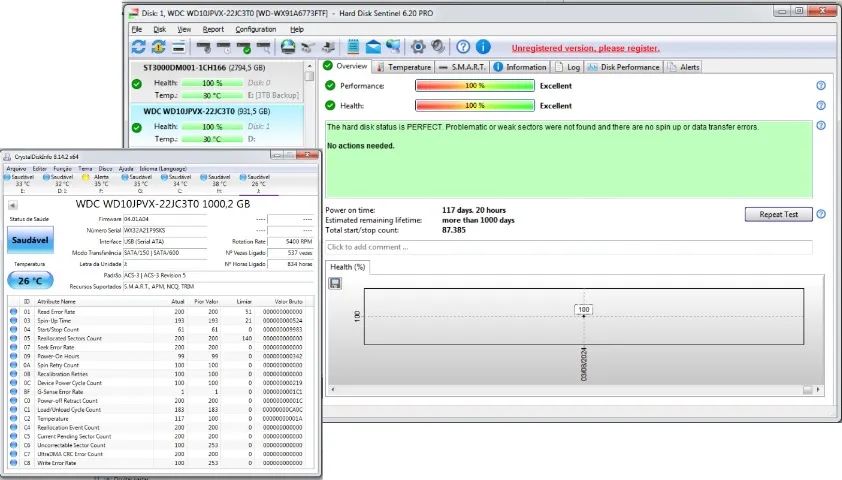842x480 pixels.
Task: Switch to the S.M.A.R.T. tab
Action: (x=463, y=67)
